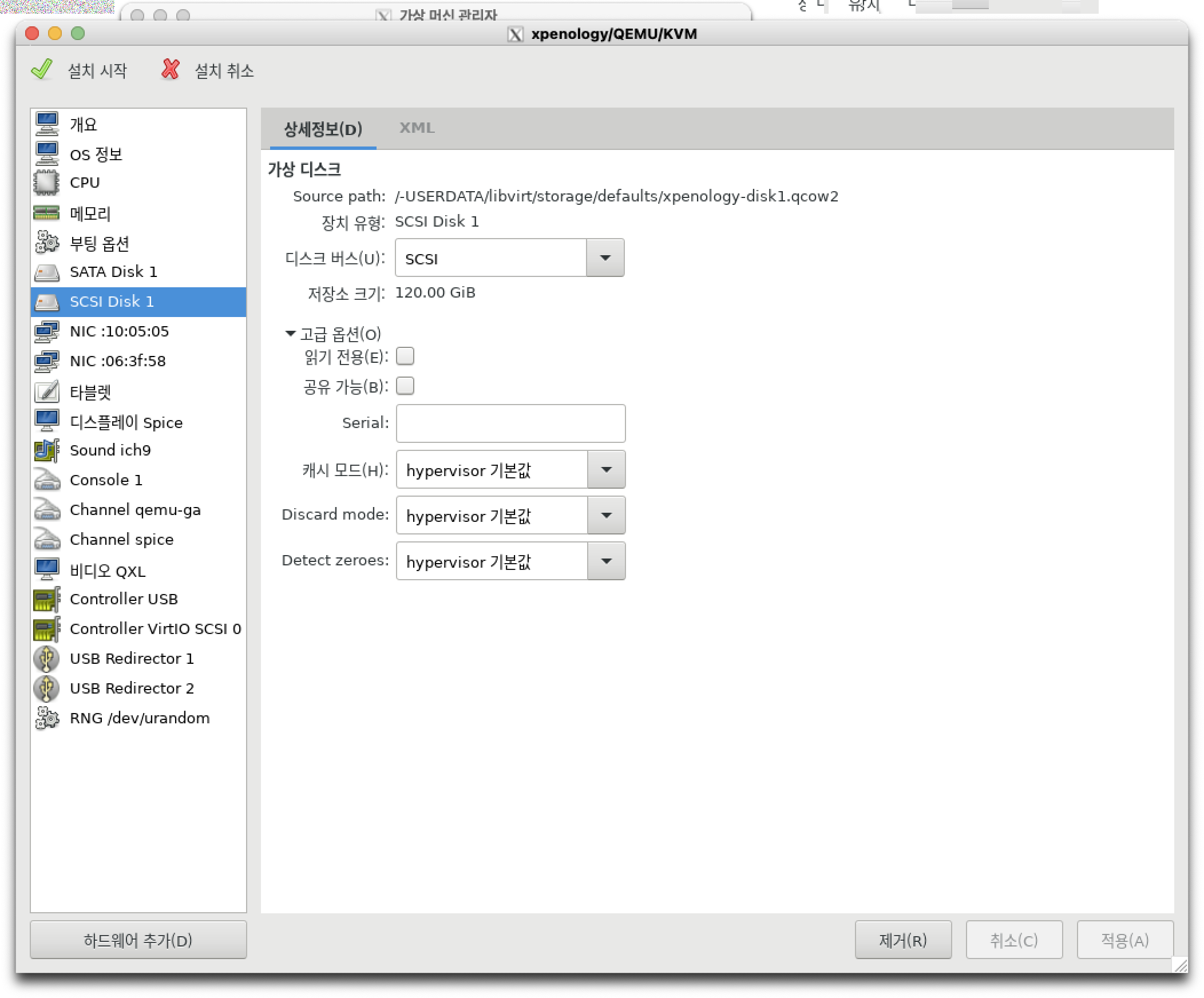Click the 하드웨어 추가(D) add hardware button

138,940
